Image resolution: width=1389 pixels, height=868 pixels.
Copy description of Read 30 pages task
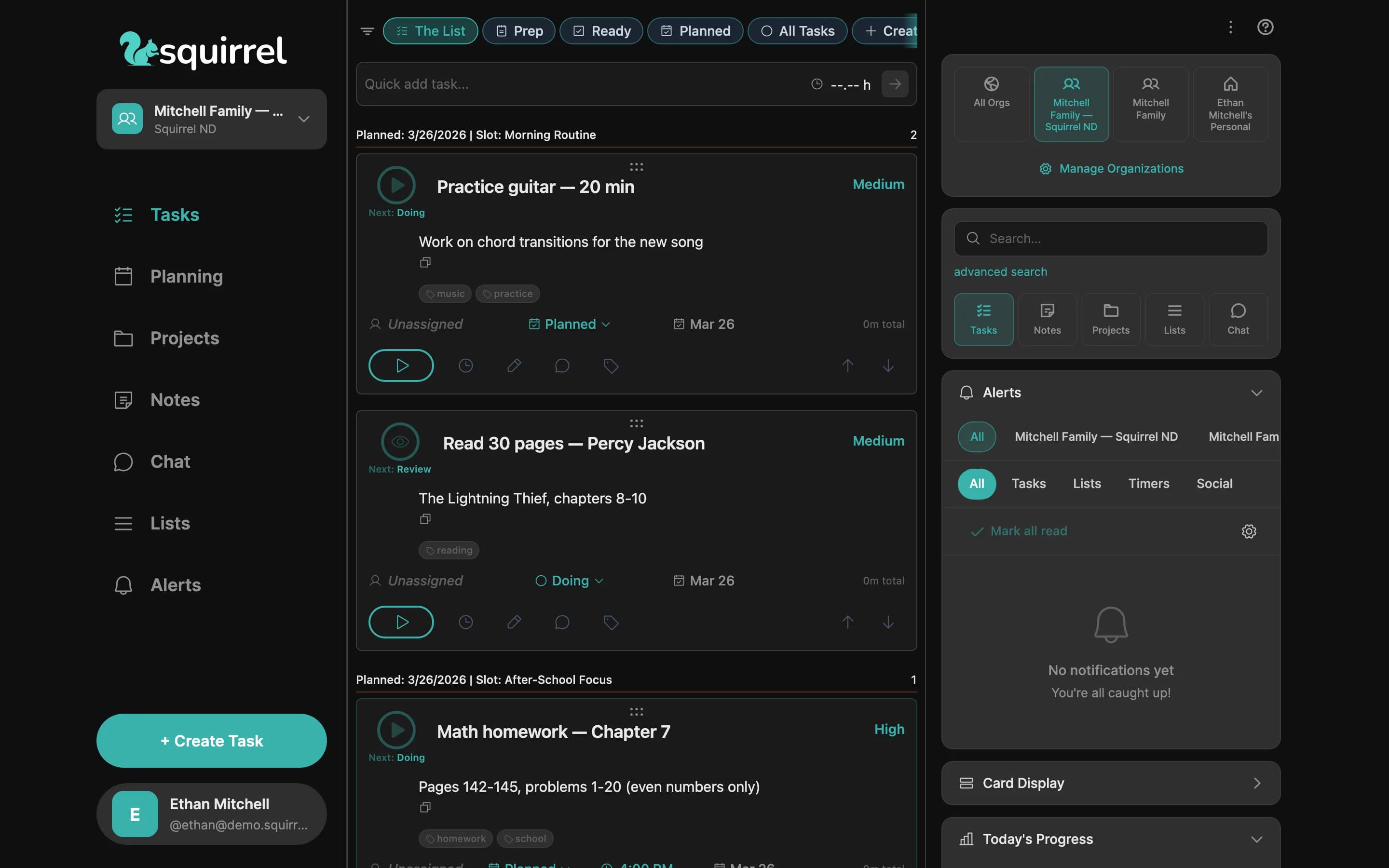point(425,519)
